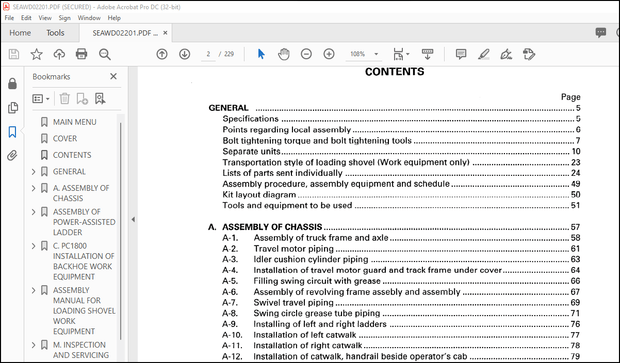Add a new bookmark icon
620x363 pixels.
coord(82,98)
